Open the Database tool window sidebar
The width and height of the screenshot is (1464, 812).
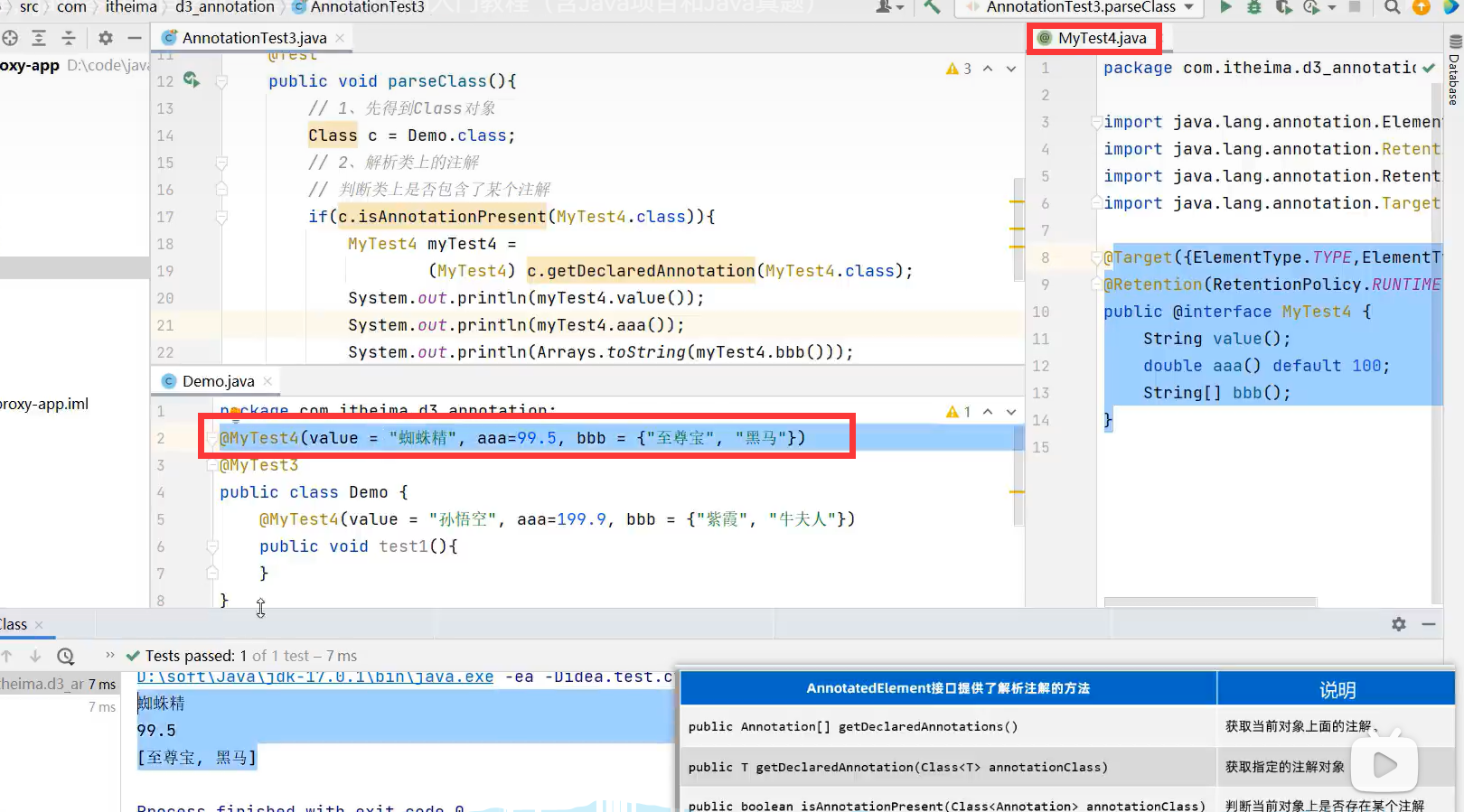(x=1454, y=70)
